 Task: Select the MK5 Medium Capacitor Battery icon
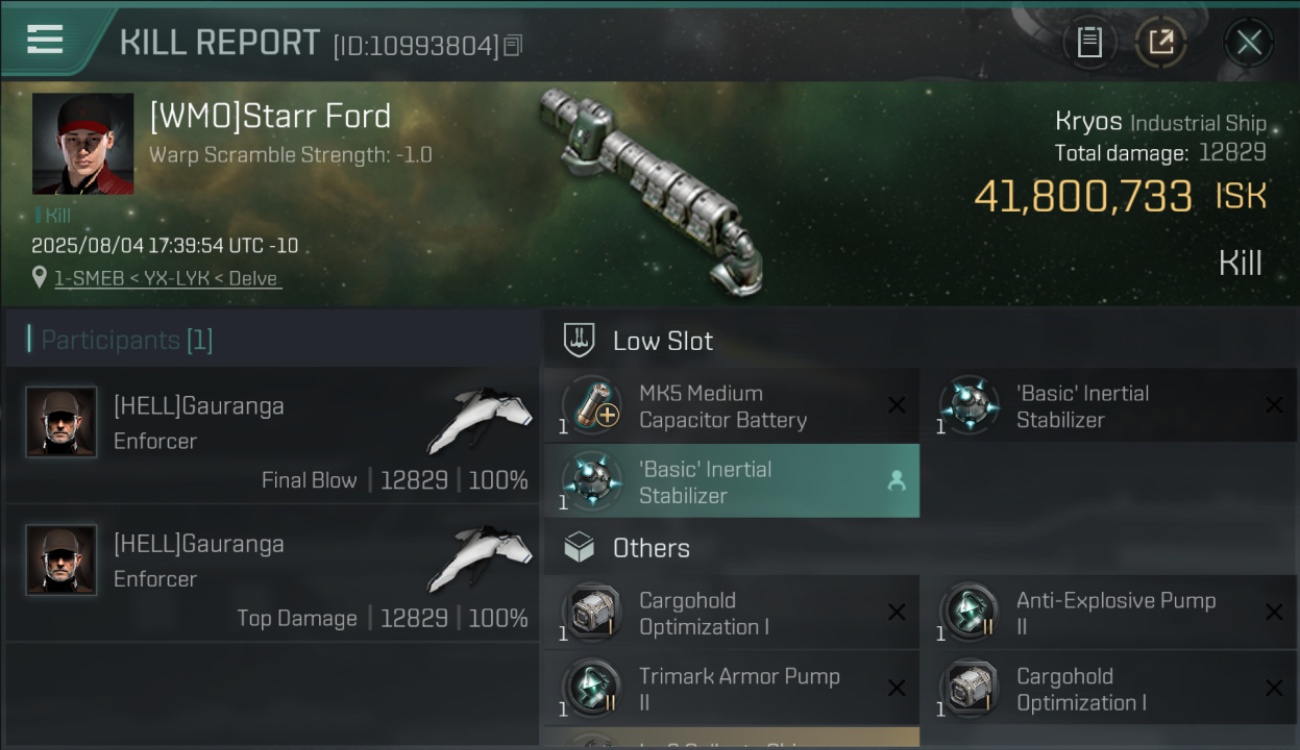pyautogui.click(x=592, y=406)
